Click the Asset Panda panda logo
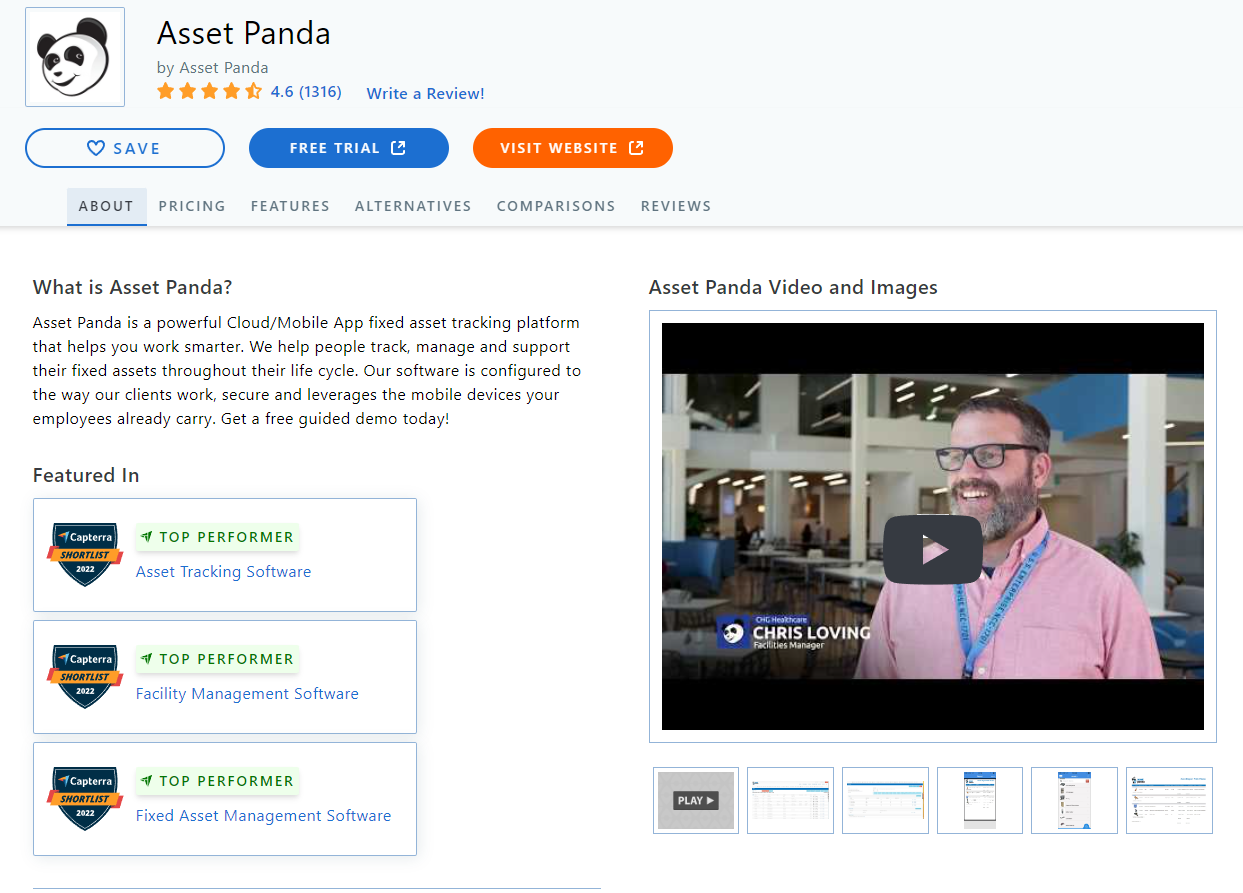Viewport: 1243px width, 893px height. (75, 57)
